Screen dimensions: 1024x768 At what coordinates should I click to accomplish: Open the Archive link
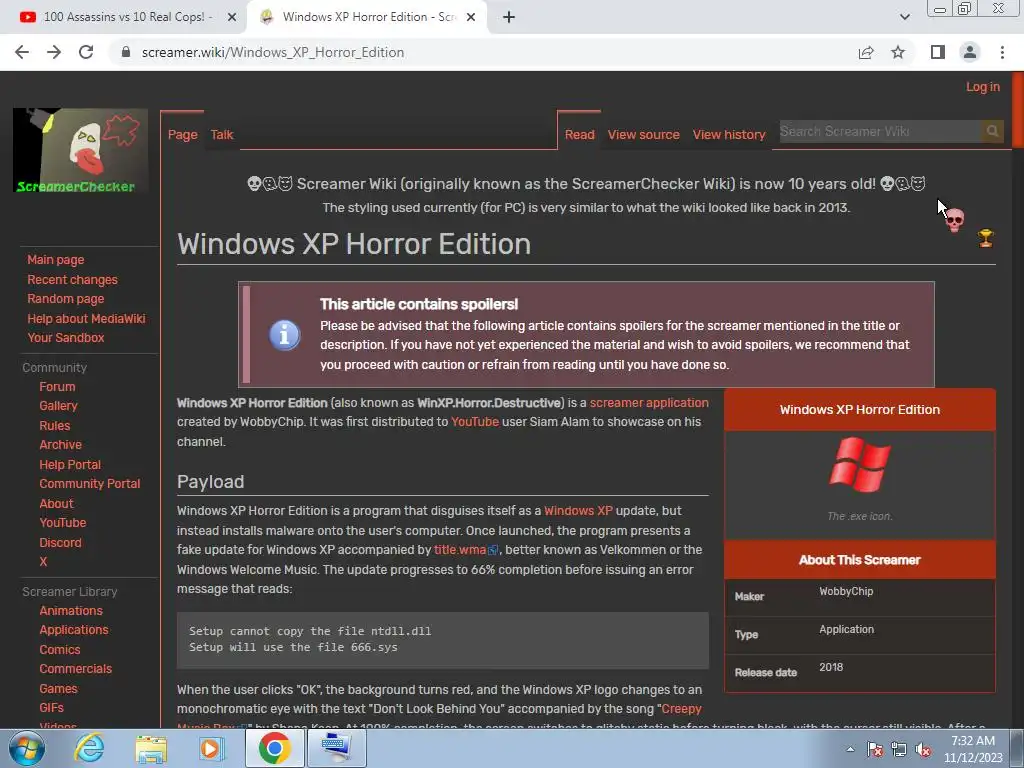60,445
